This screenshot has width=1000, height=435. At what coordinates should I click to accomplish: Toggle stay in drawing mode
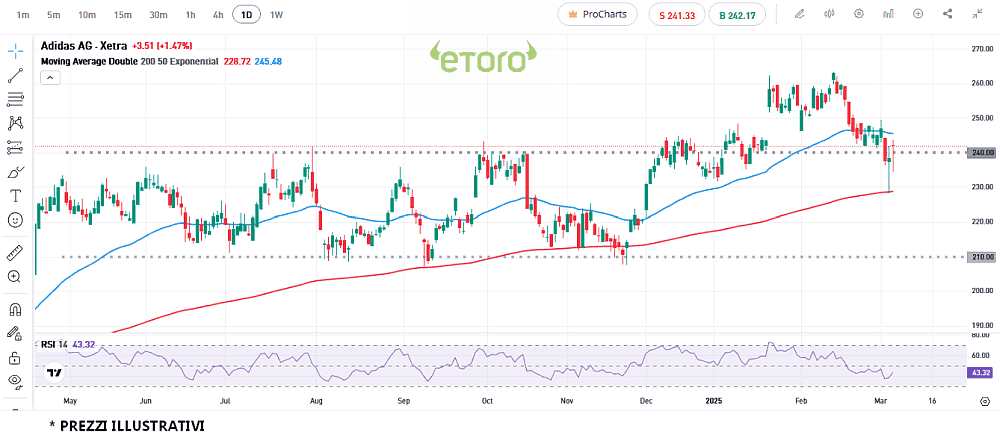coord(15,334)
